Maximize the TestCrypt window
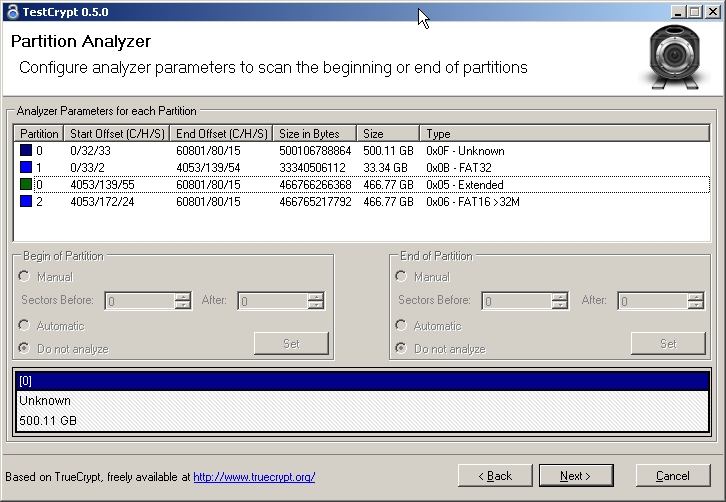726x502 pixels. pyautogui.click(x=694, y=12)
